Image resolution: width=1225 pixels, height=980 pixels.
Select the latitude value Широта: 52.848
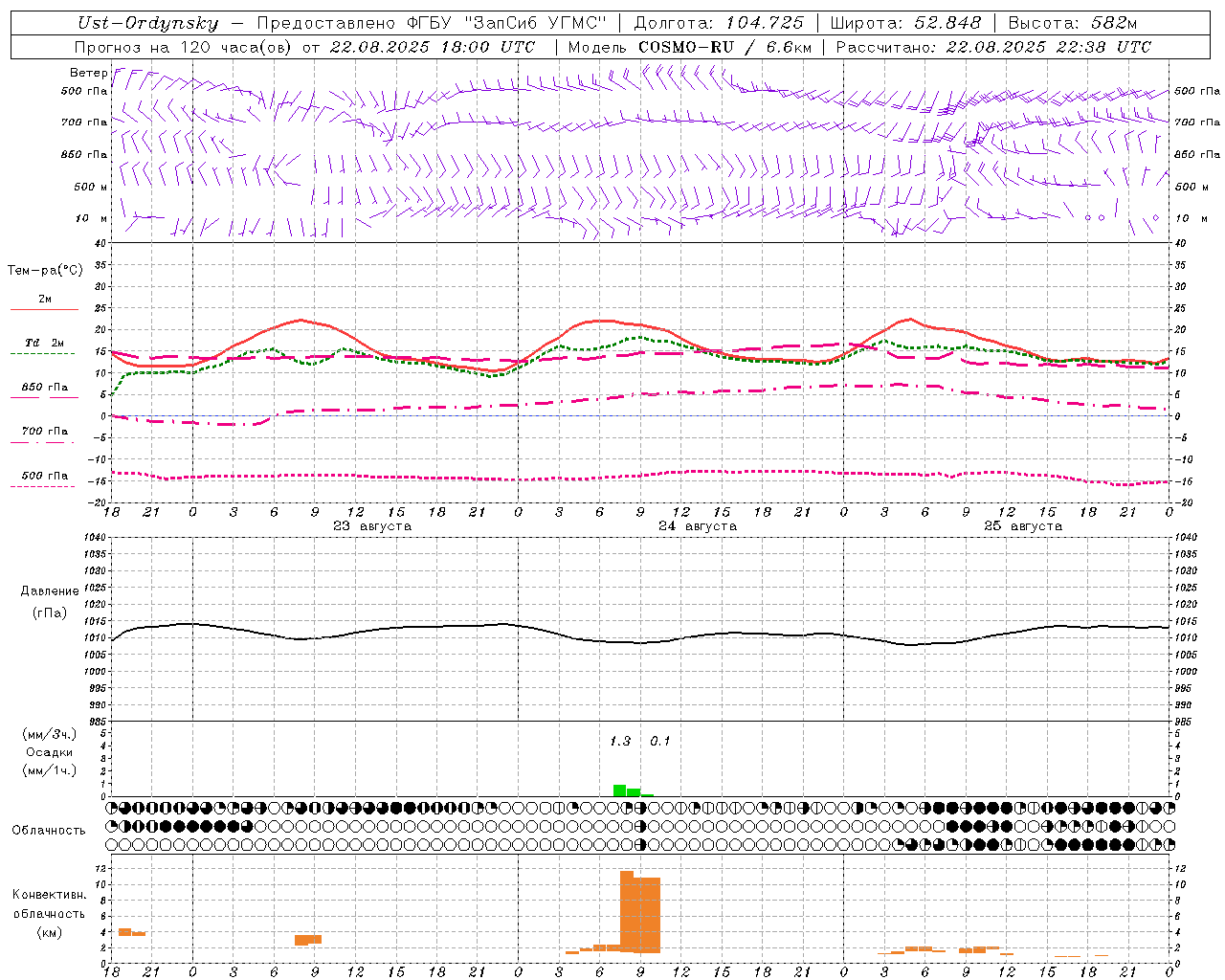[x=905, y=24]
